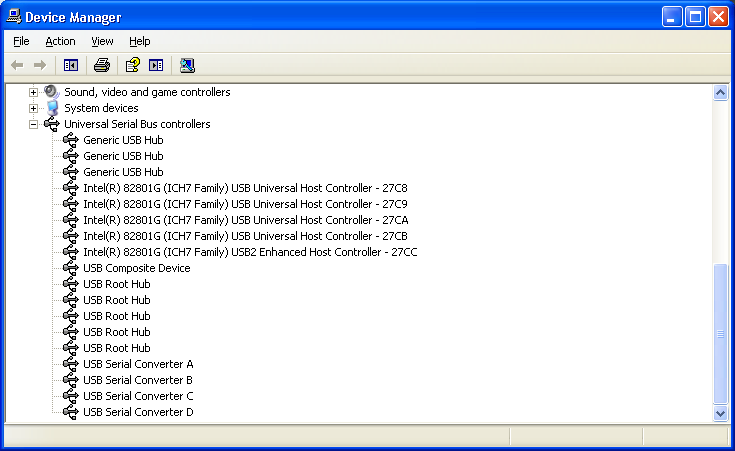The width and height of the screenshot is (735, 451).
Task: Select Host Controller - 27CB entry
Action: [x=245, y=236]
